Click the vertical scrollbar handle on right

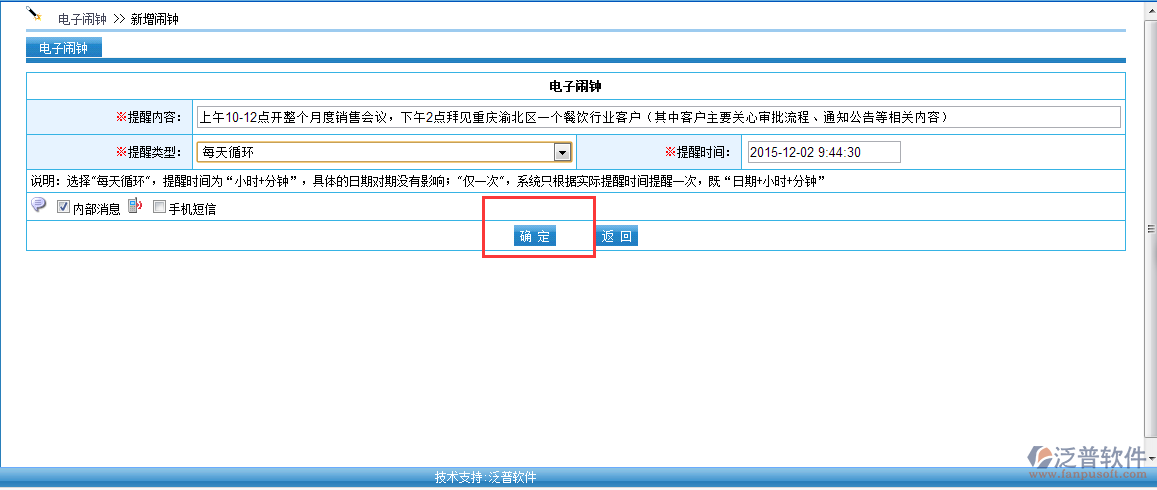(1150, 230)
